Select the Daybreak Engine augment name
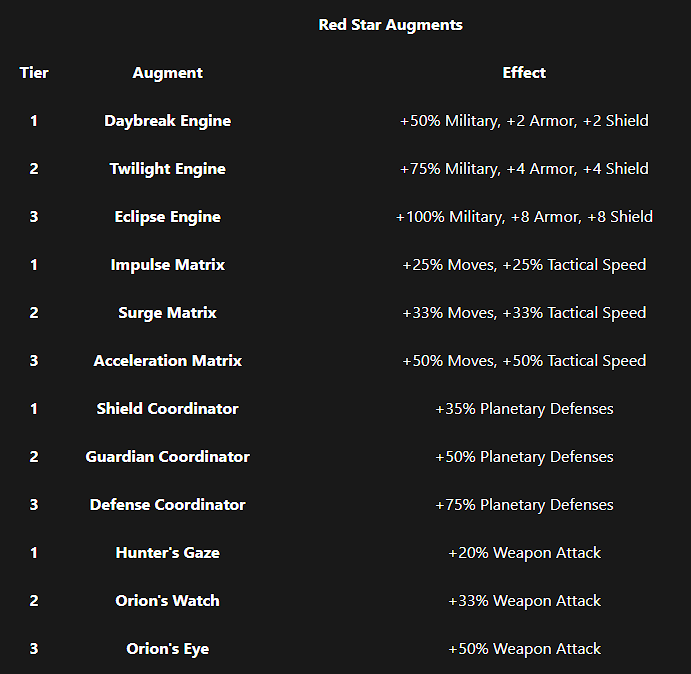Viewport: 691px width, 674px height. (x=167, y=120)
